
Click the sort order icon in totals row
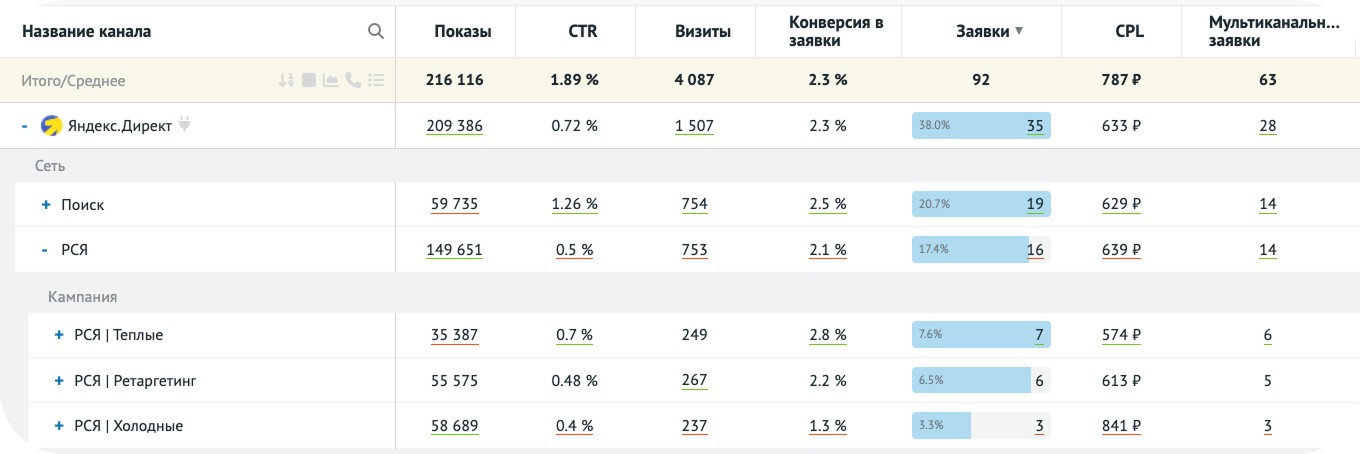pyautogui.click(x=287, y=81)
